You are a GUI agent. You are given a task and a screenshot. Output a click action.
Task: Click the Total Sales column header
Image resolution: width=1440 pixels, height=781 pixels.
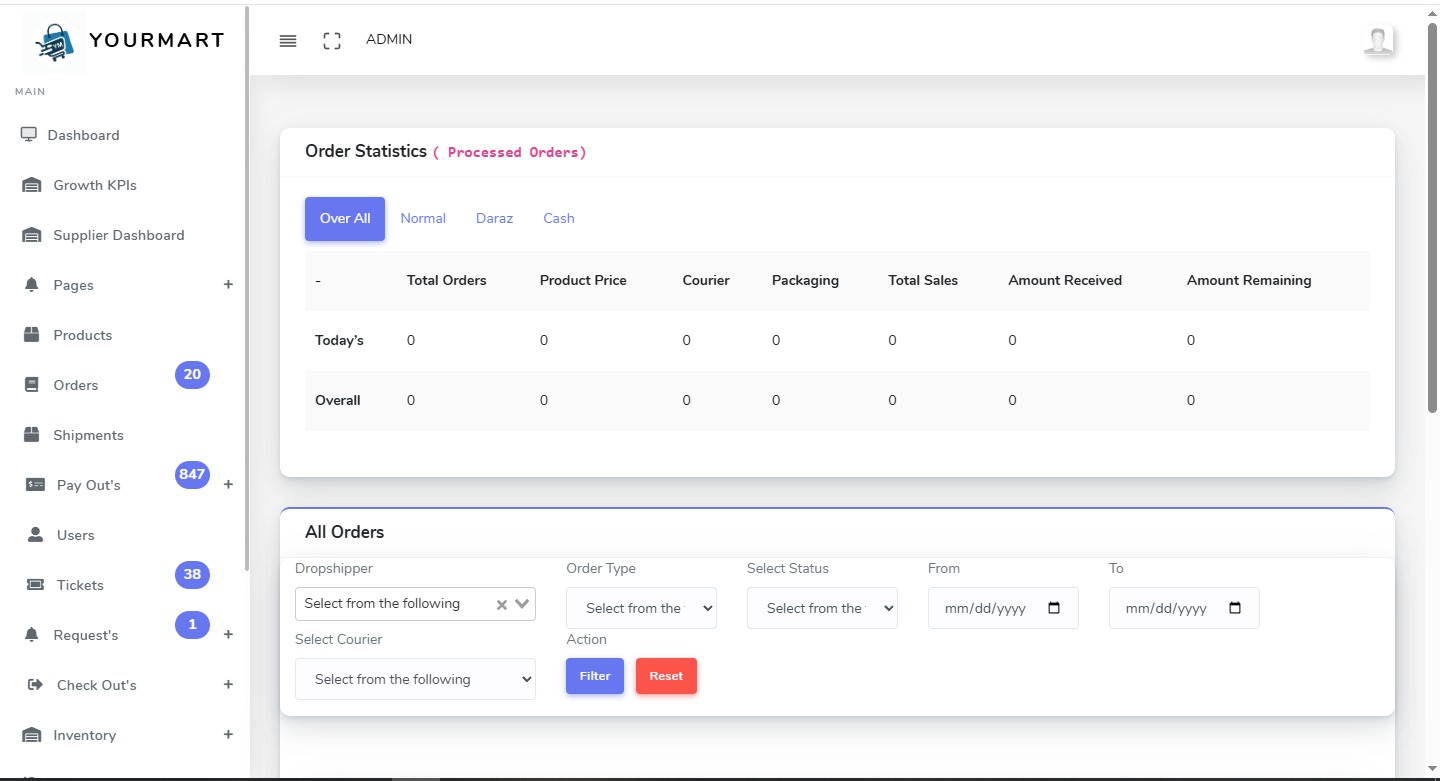pos(923,280)
